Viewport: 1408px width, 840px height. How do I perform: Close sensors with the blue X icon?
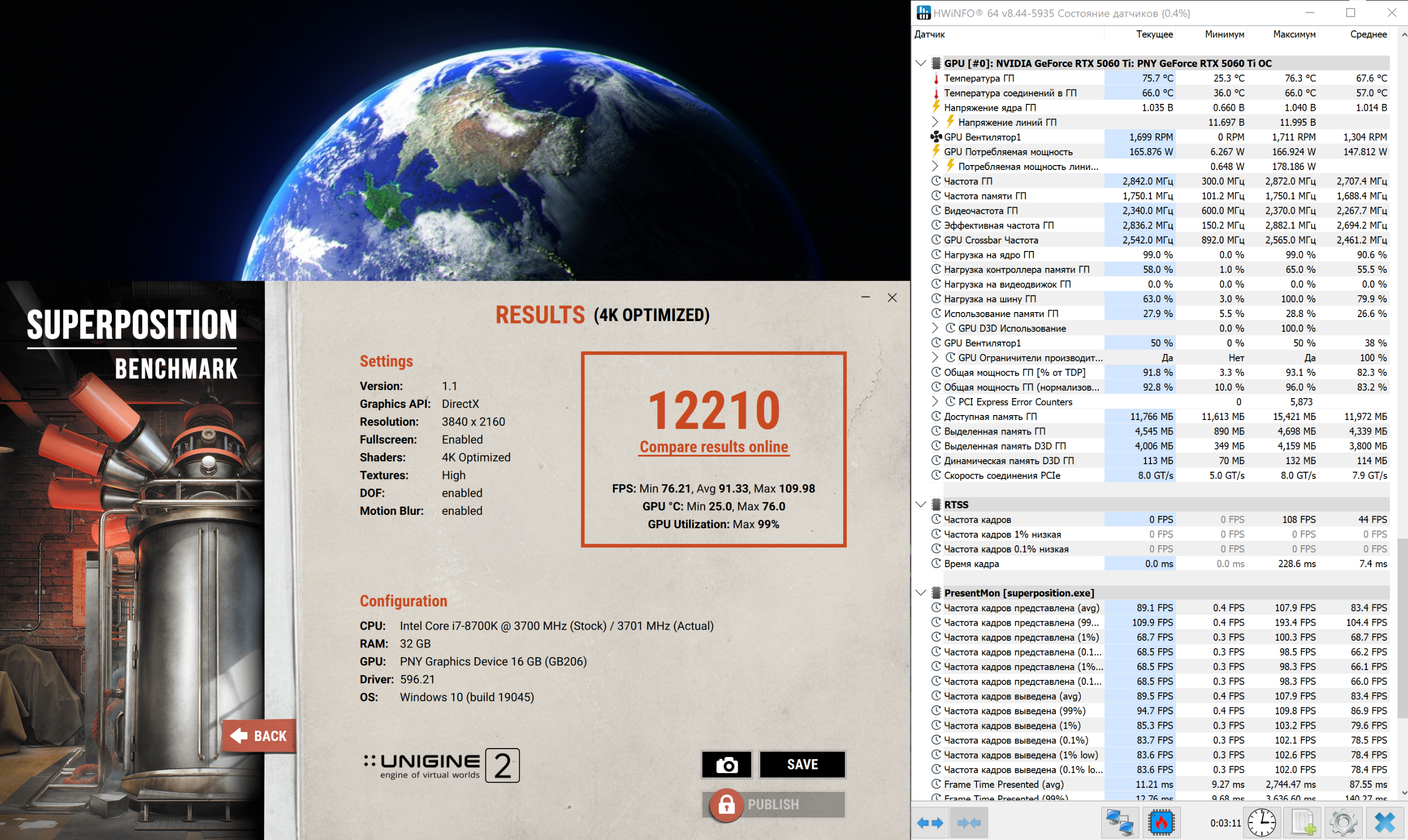pyautogui.click(x=1385, y=823)
